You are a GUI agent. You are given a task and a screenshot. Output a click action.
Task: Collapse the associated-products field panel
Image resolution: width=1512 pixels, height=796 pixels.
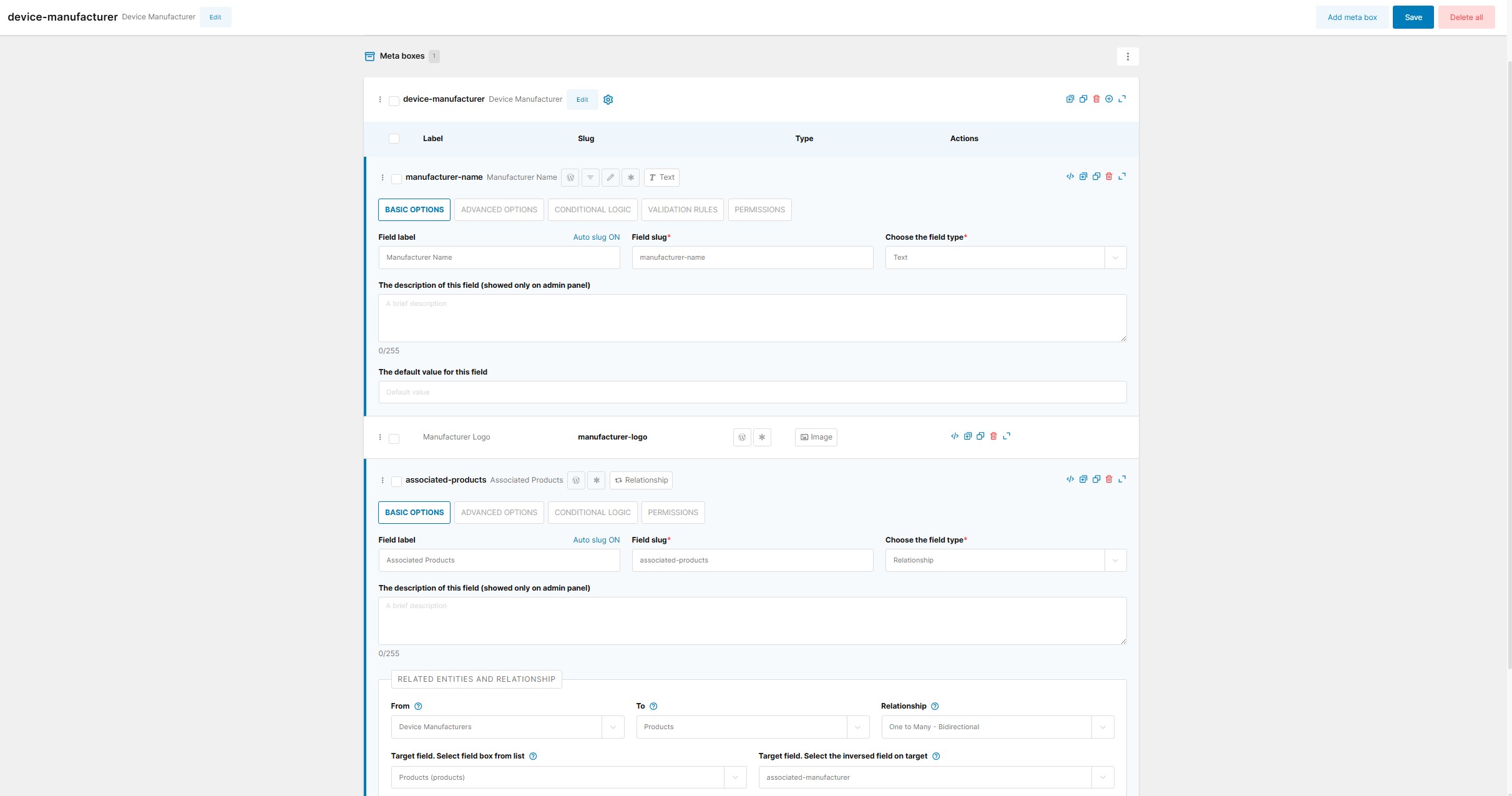click(1122, 479)
